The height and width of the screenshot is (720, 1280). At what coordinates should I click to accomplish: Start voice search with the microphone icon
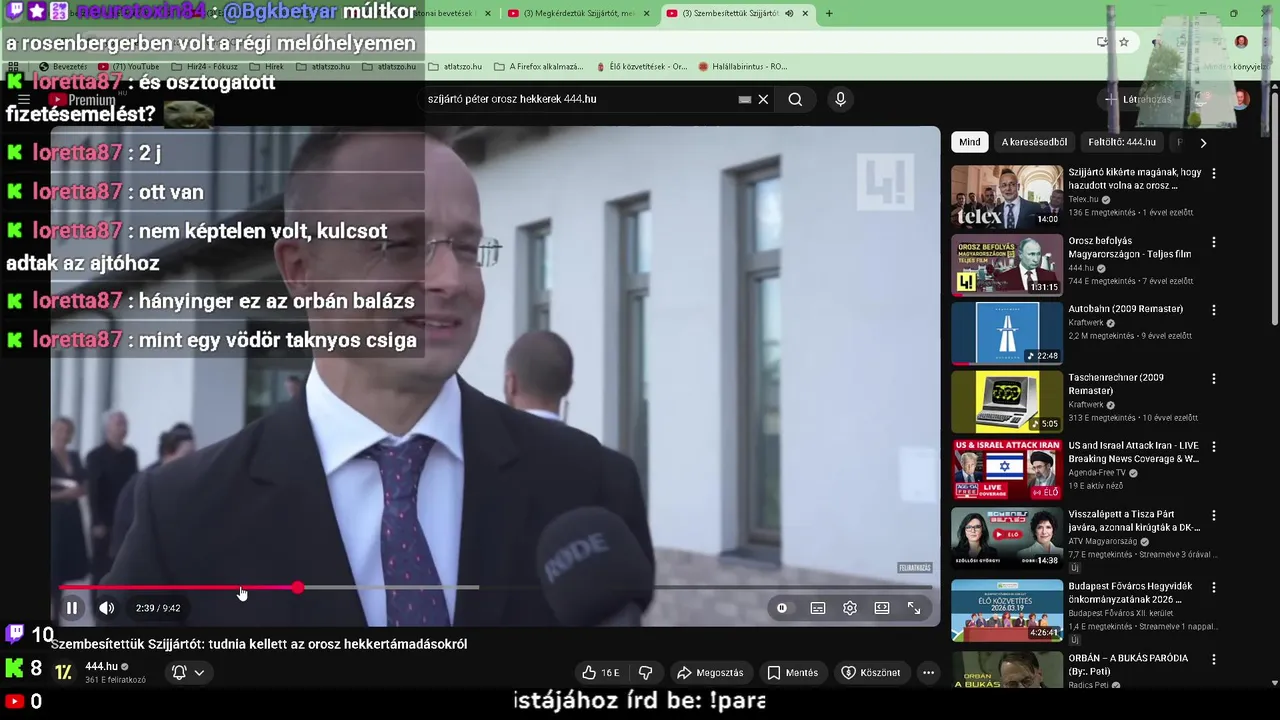coord(840,99)
